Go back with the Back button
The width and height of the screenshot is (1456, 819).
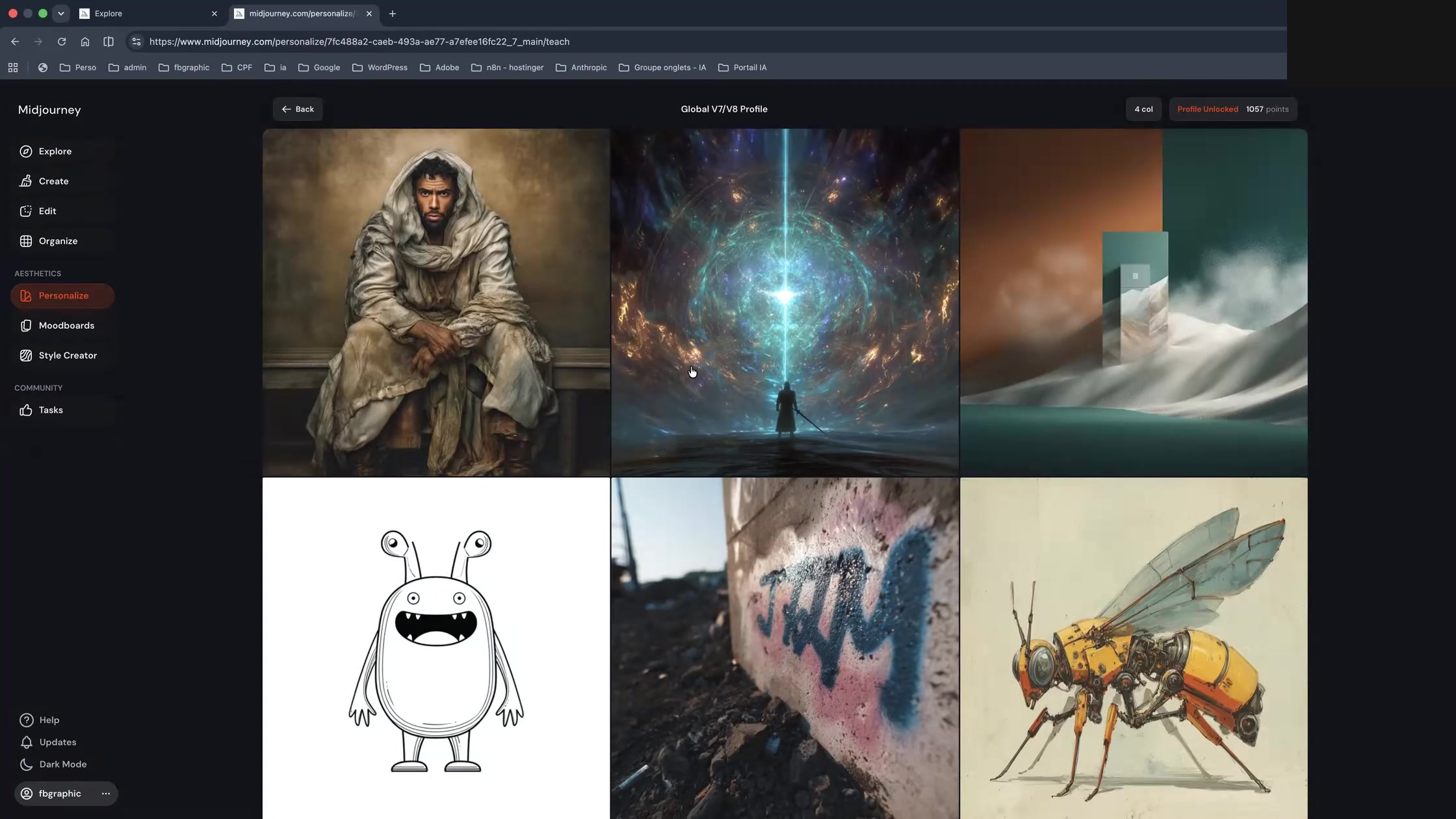pos(298,109)
